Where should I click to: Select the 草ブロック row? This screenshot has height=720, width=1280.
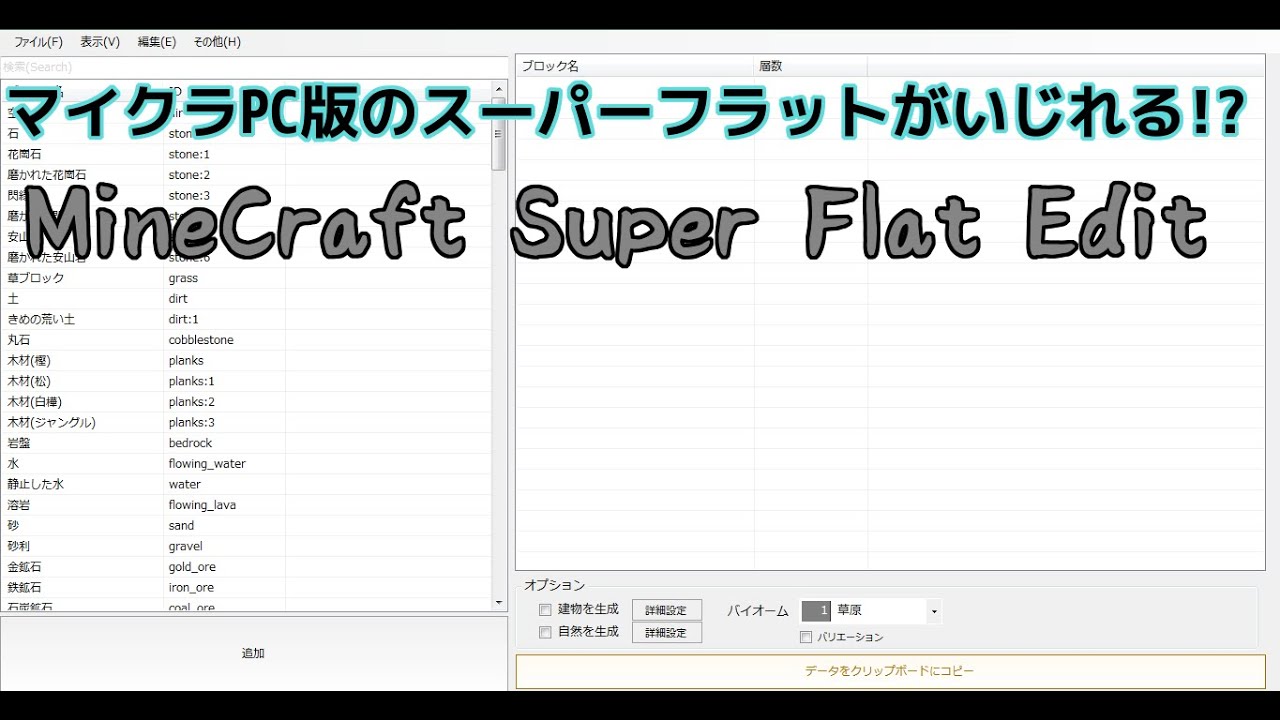[x=246, y=278]
